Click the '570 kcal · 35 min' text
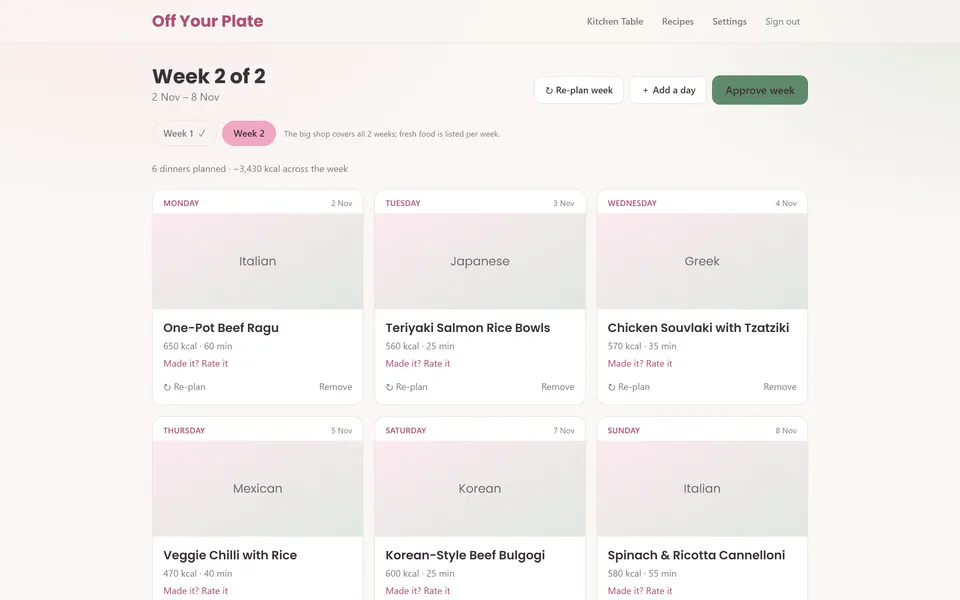The image size is (960, 600). (642, 346)
